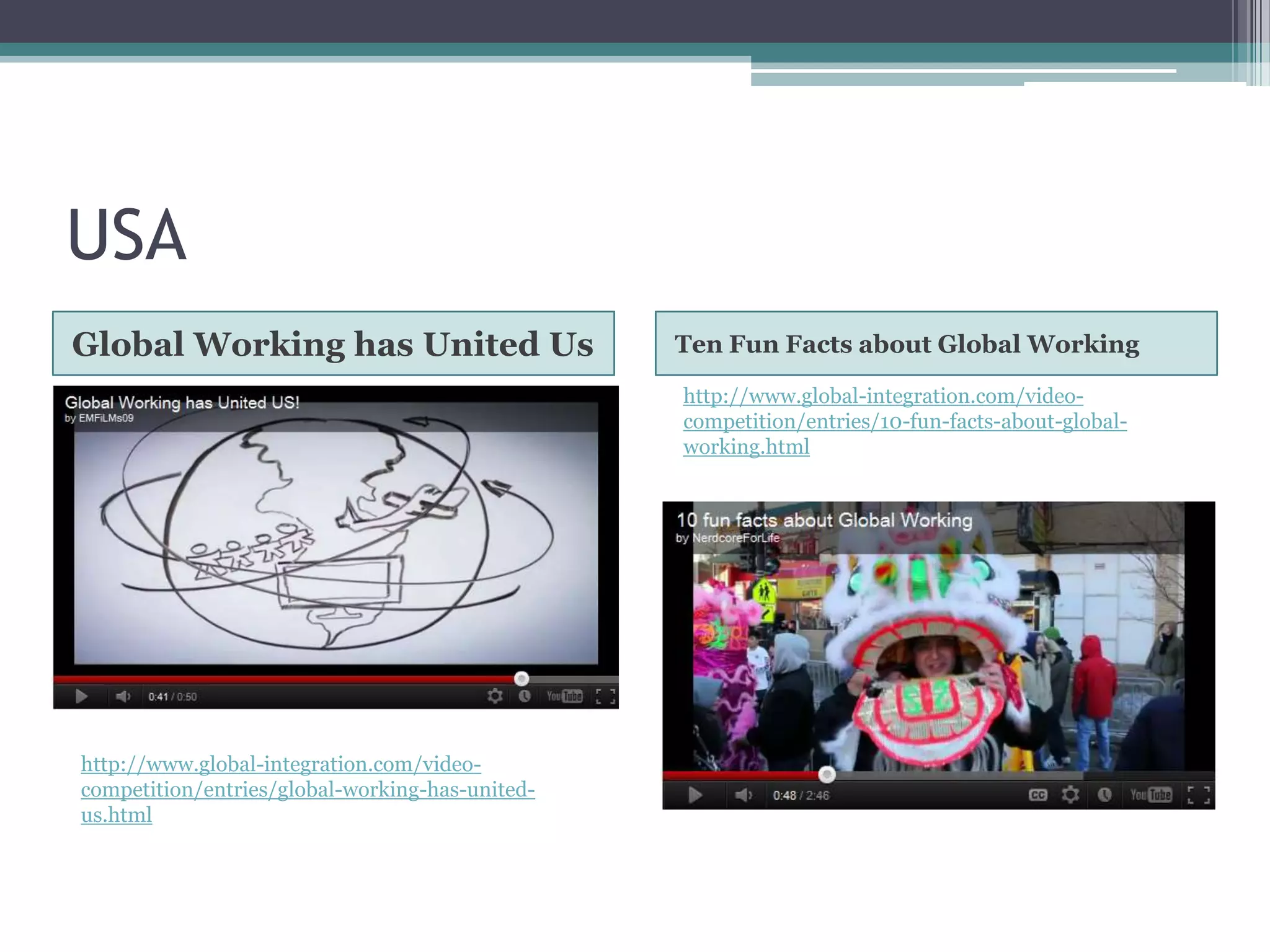Click uploader name EMFiLMs09

point(106,418)
